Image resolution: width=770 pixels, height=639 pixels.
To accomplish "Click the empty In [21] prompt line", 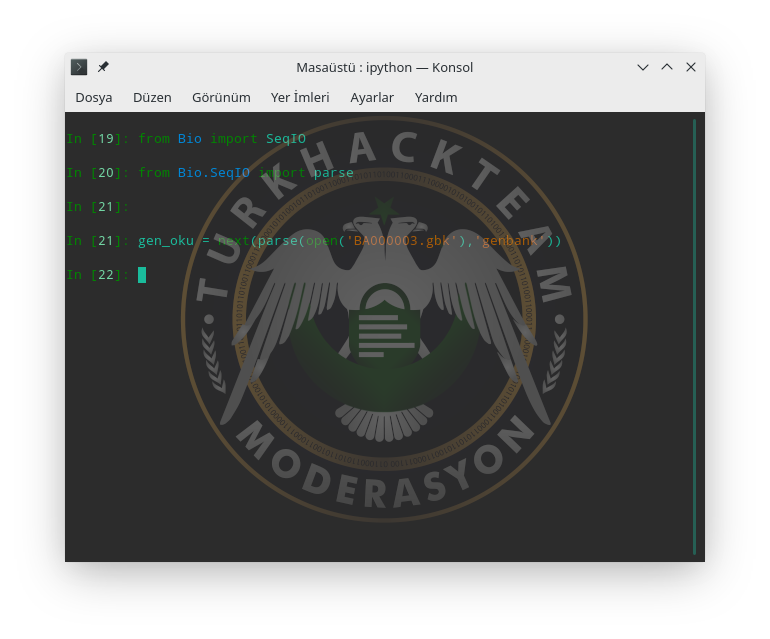I will point(98,207).
